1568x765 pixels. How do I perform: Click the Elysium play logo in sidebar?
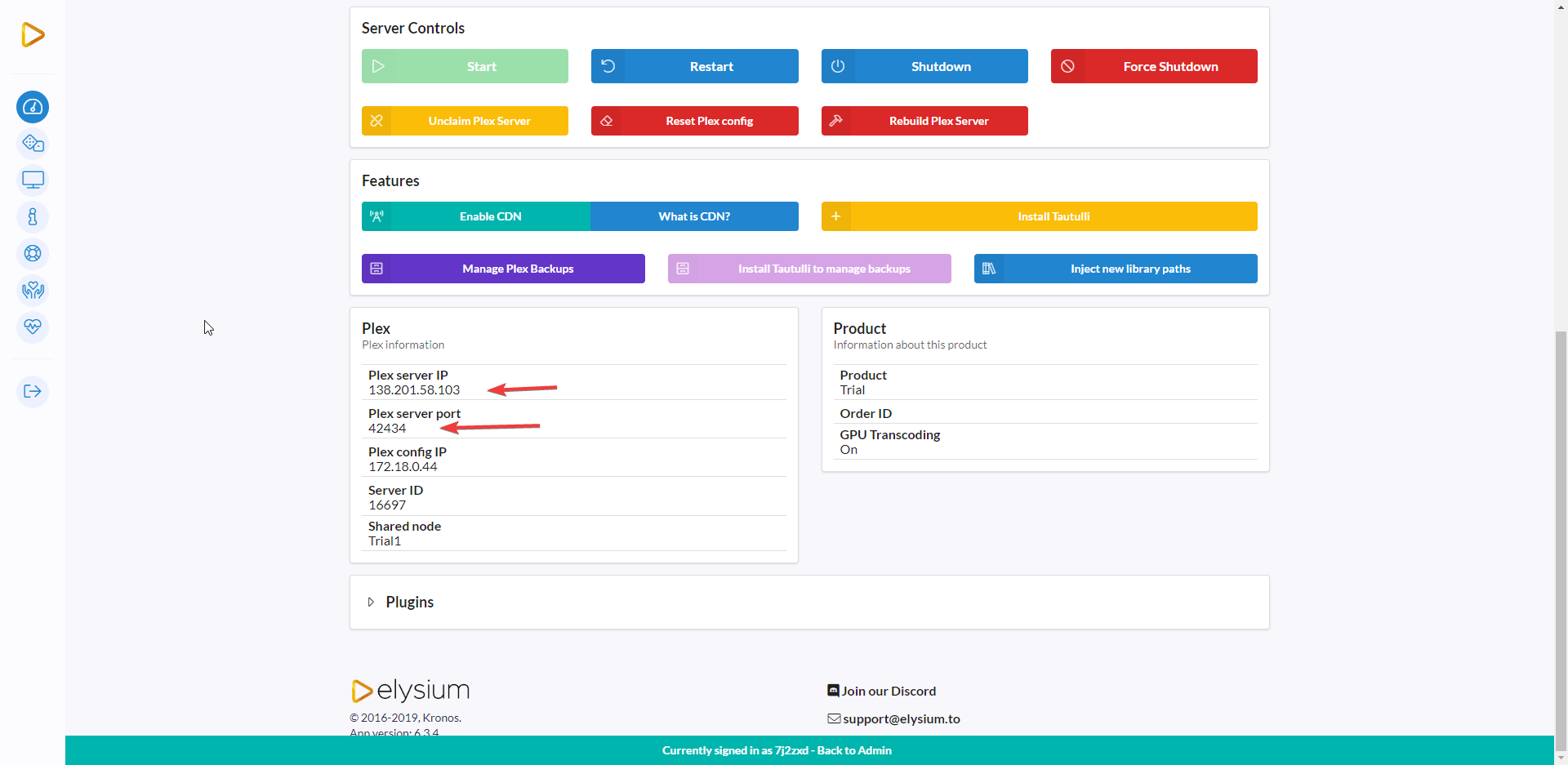click(x=33, y=34)
